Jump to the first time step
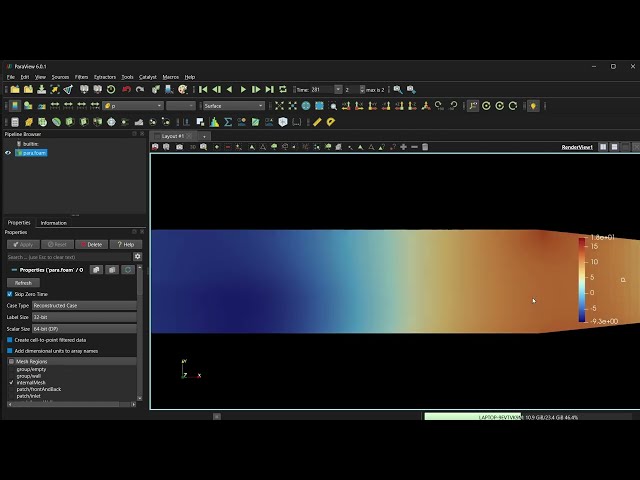Image resolution: width=640 pixels, height=480 pixels. pyautogui.click(x=203, y=89)
